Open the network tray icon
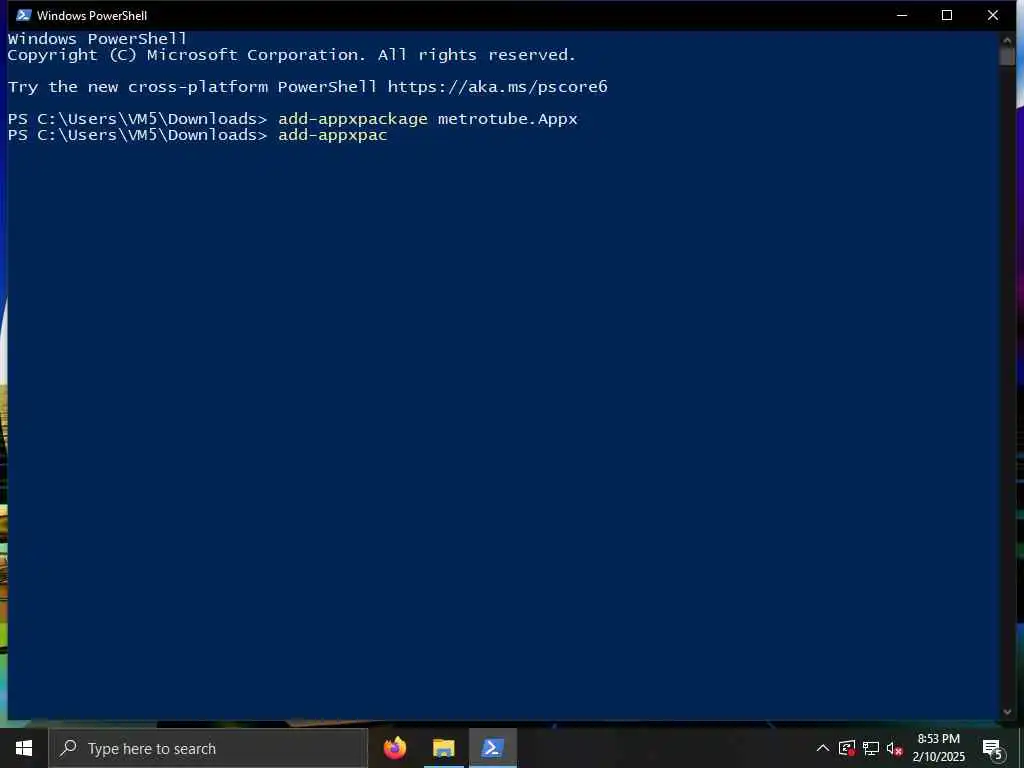Screen dimensions: 1024x768 [871, 748]
